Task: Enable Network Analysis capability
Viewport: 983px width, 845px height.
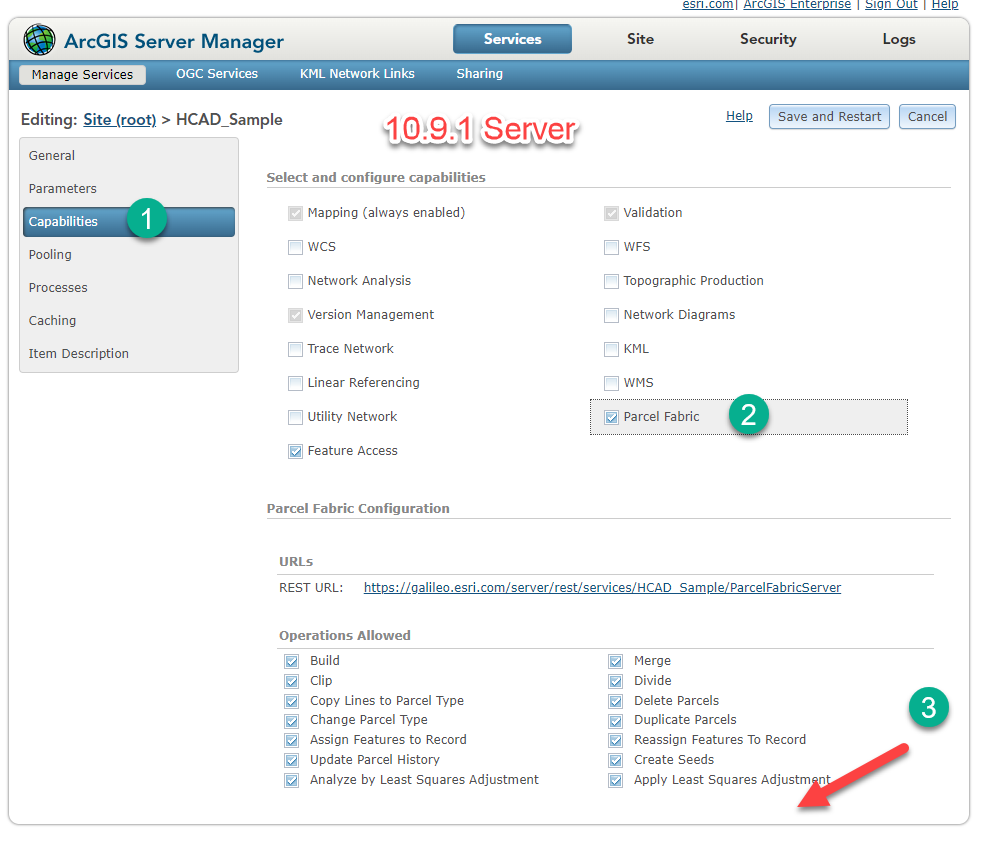Action: click(295, 281)
